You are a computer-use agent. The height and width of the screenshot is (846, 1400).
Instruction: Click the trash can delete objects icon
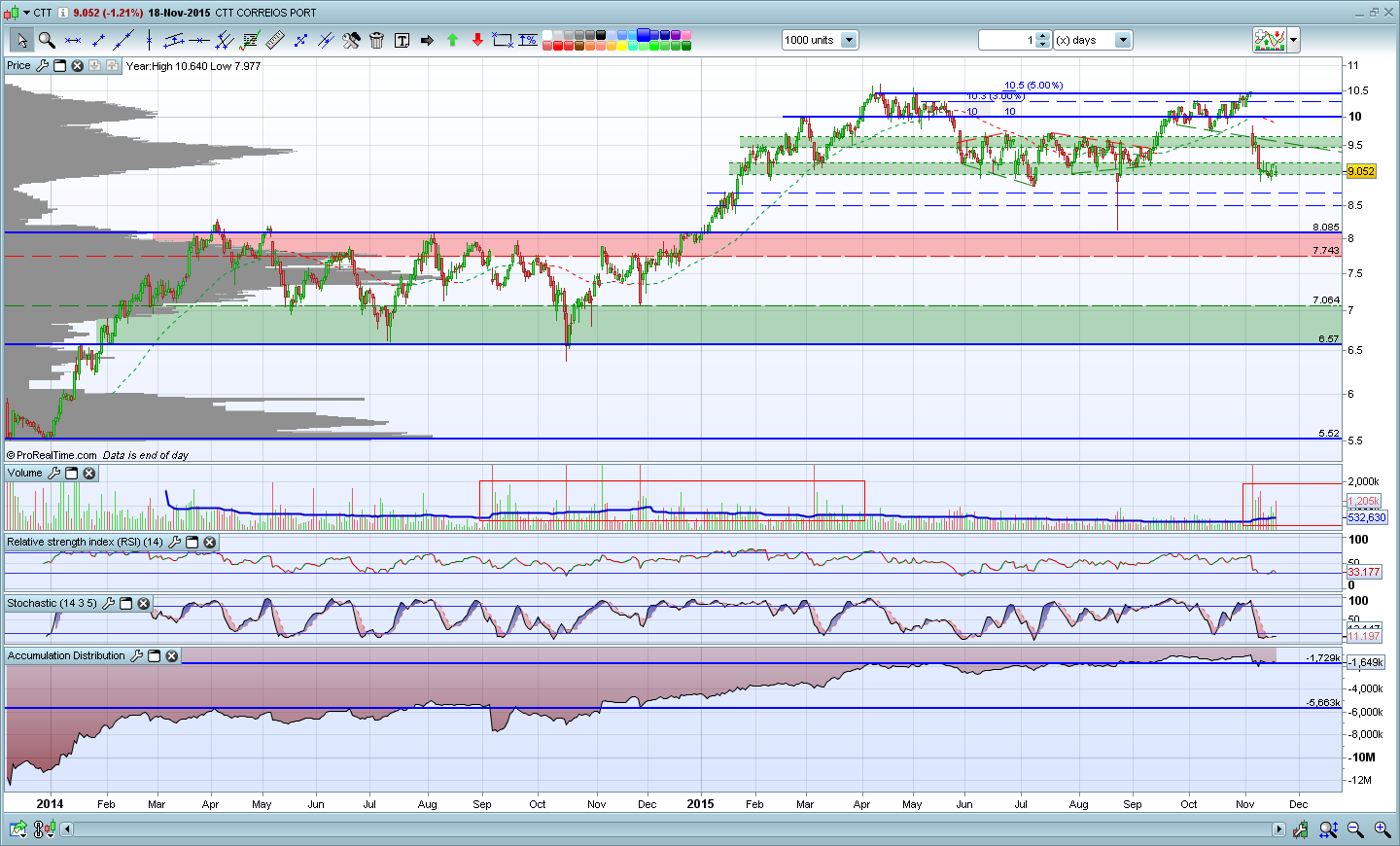click(x=376, y=40)
